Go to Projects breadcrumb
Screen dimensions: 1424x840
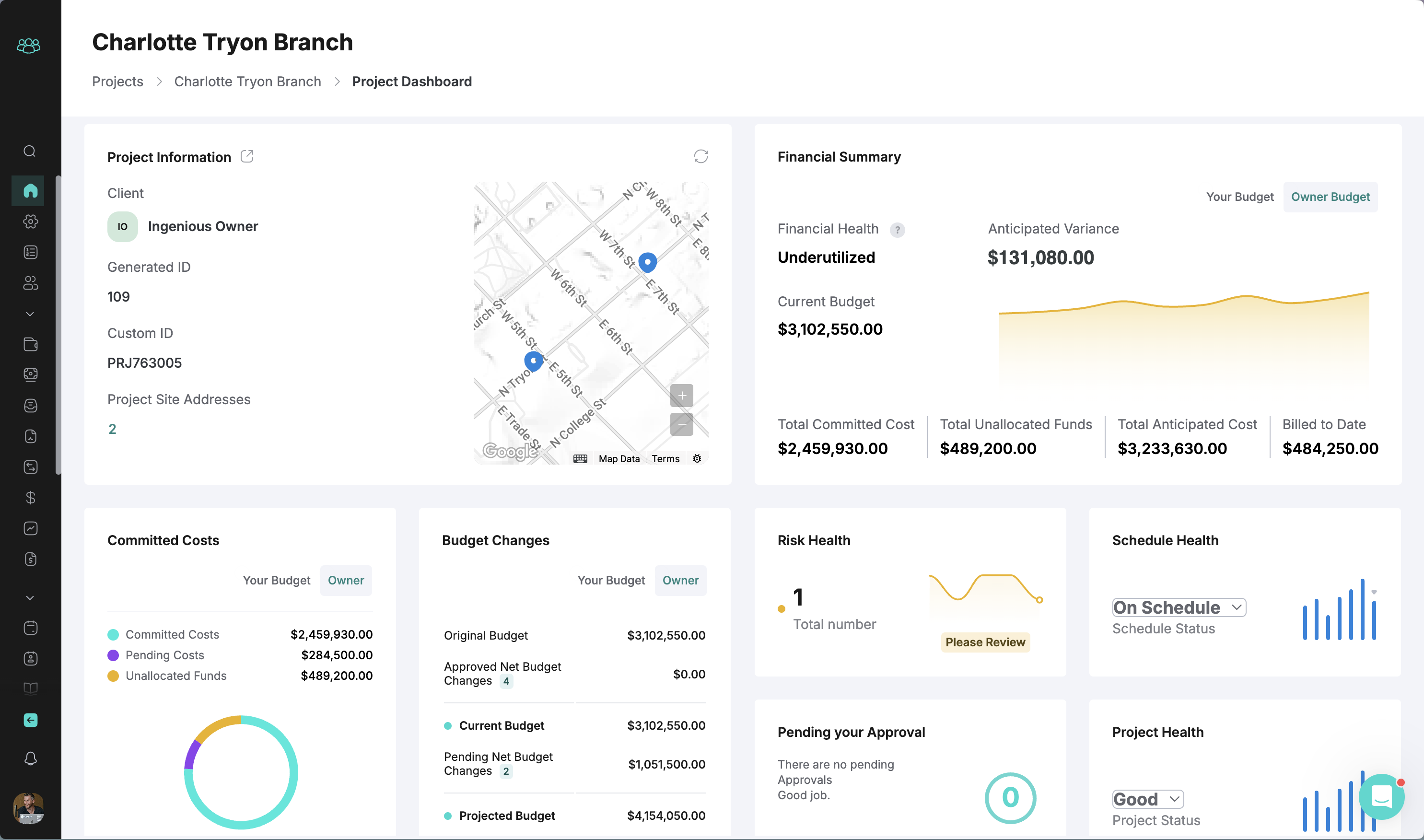(x=118, y=82)
